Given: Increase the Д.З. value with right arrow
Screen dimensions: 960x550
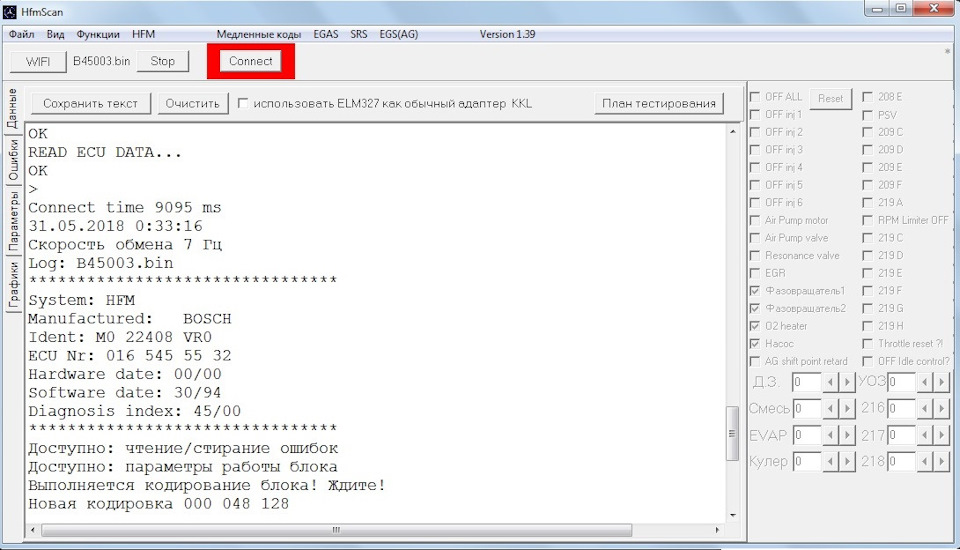Looking at the screenshot, I should point(847,382).
